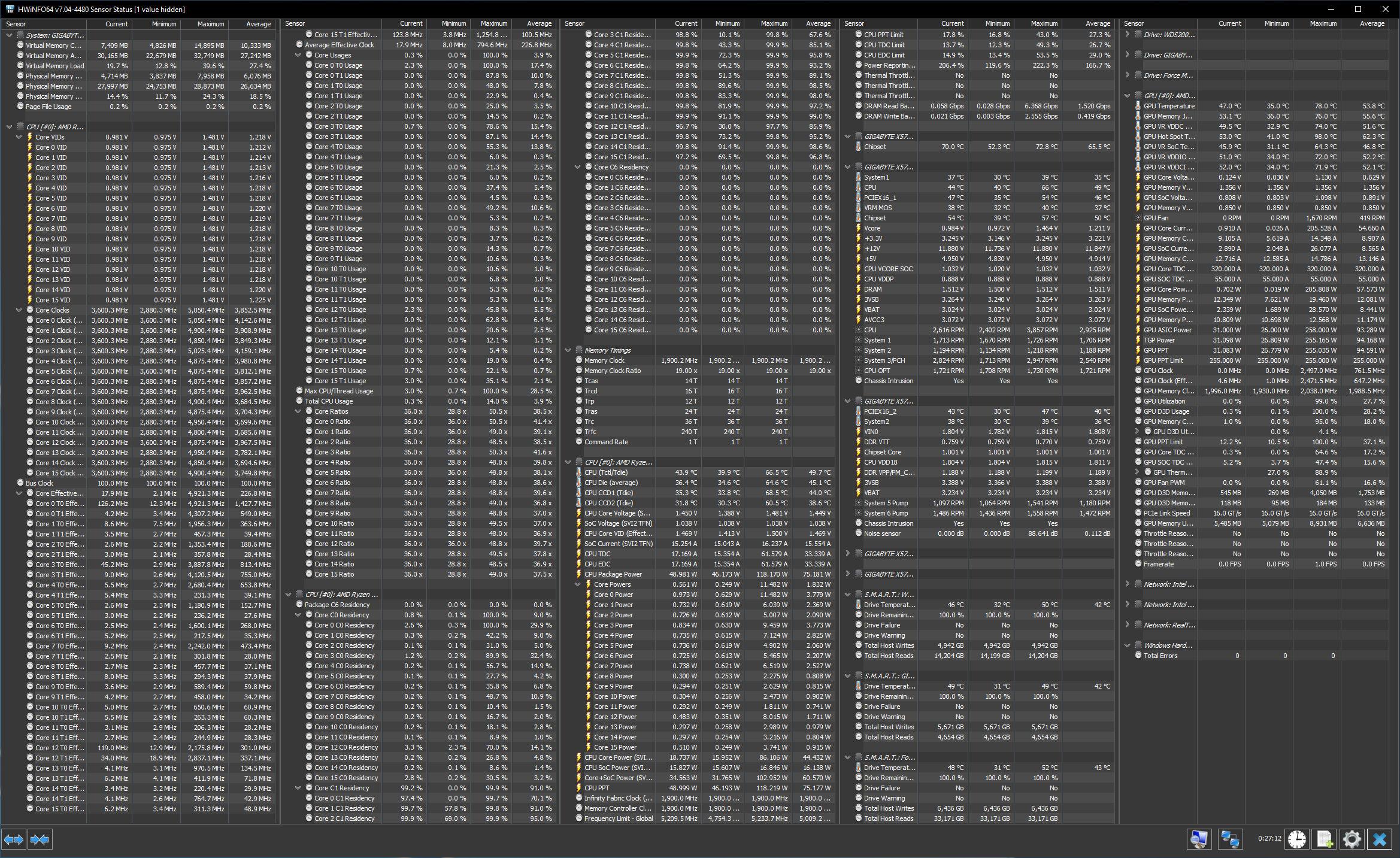This screenshot has height=858, width=1400.
Task: Click the lightning icon beside CPU Package Power
Action: tap(578, 574)
